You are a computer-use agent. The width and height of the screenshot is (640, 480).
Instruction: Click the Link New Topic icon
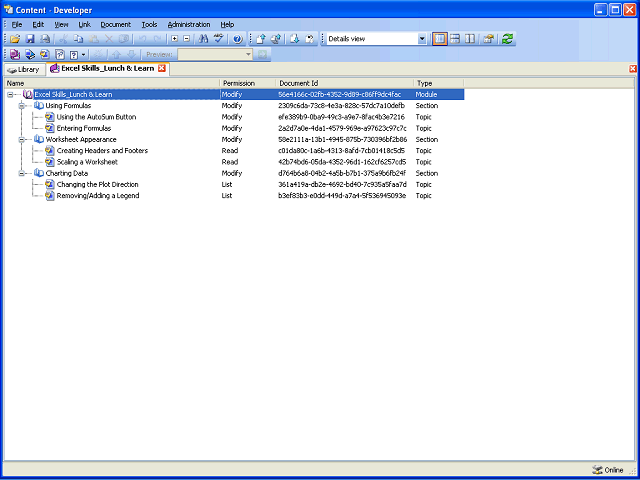pyautogui.click(x=45, y=54)
